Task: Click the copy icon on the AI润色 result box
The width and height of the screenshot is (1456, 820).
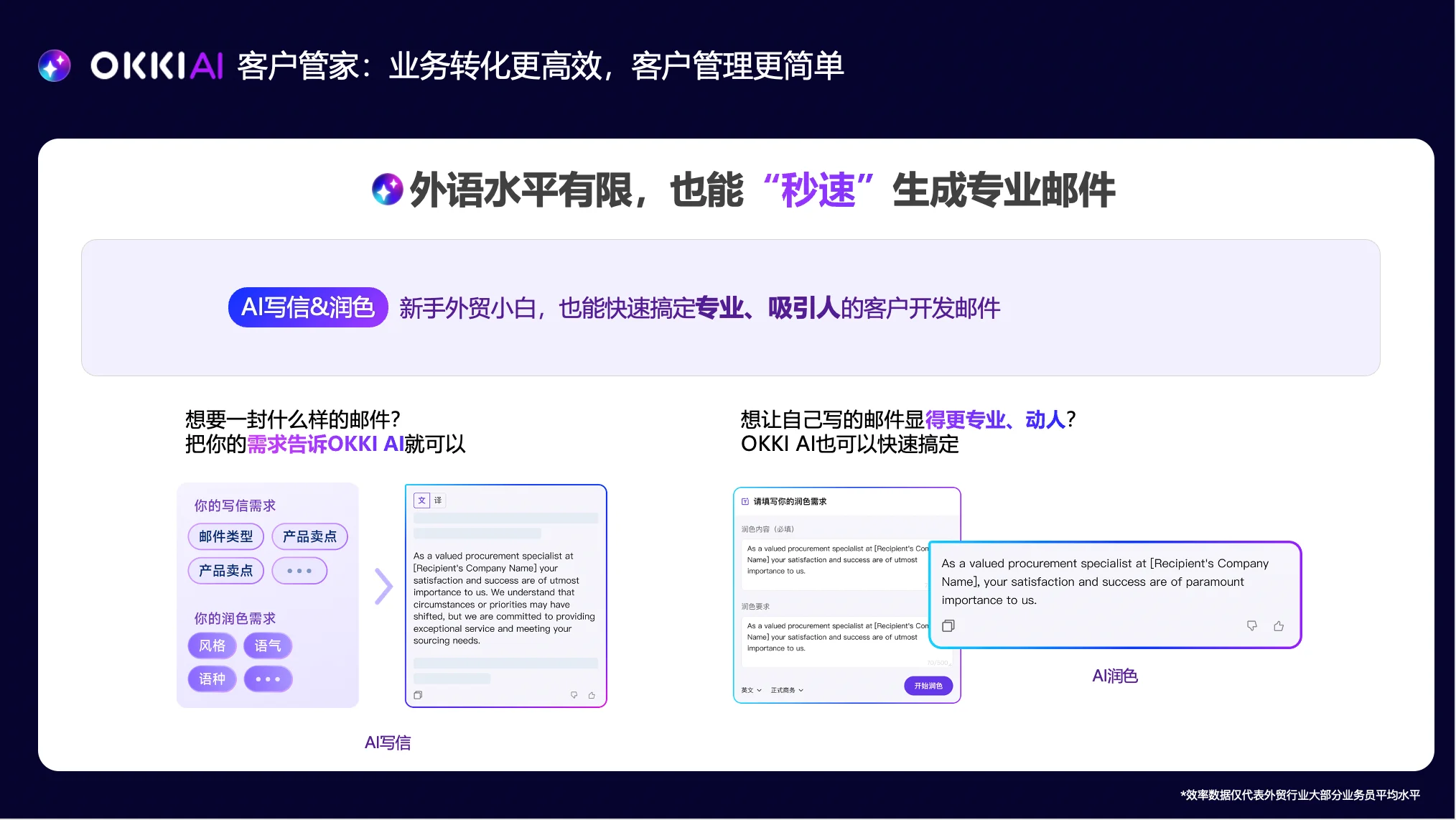Action: (x=948, y=625)
